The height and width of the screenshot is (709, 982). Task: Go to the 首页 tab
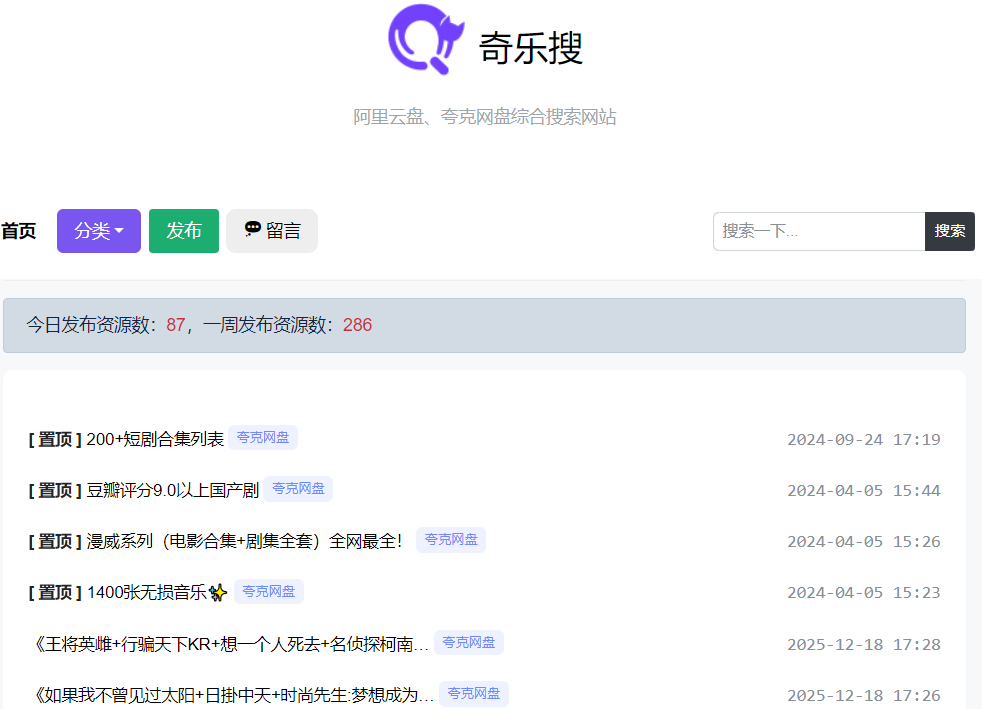point(18,231)
